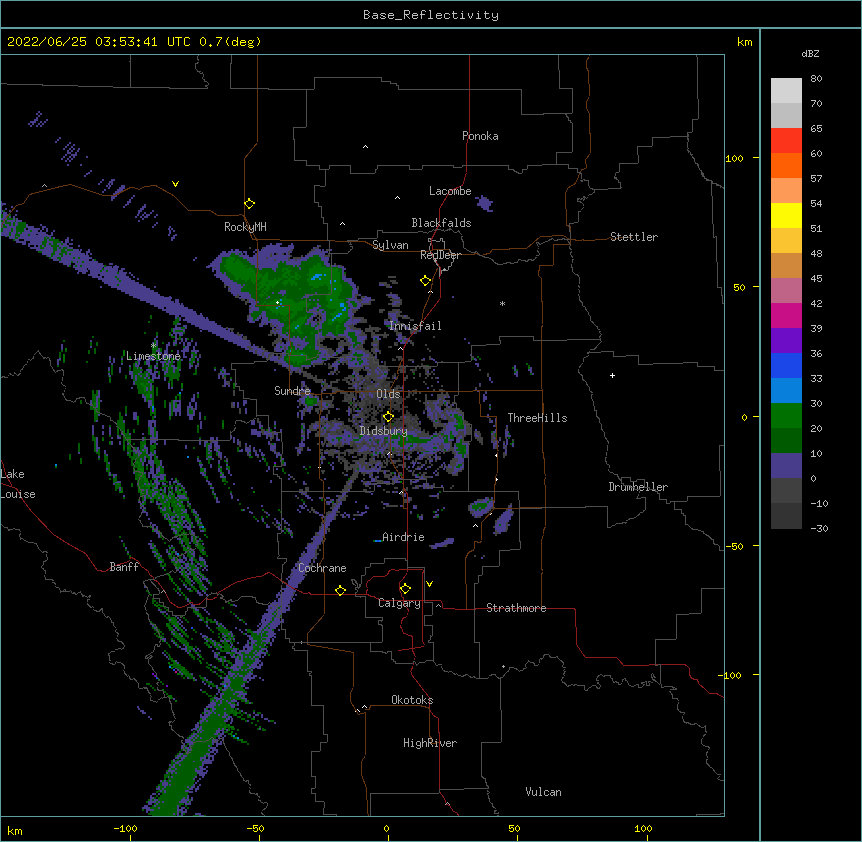862x842 pixels.
Task: Click the yellow diamond marker below Cochrane
Action: tap(340, 590)
